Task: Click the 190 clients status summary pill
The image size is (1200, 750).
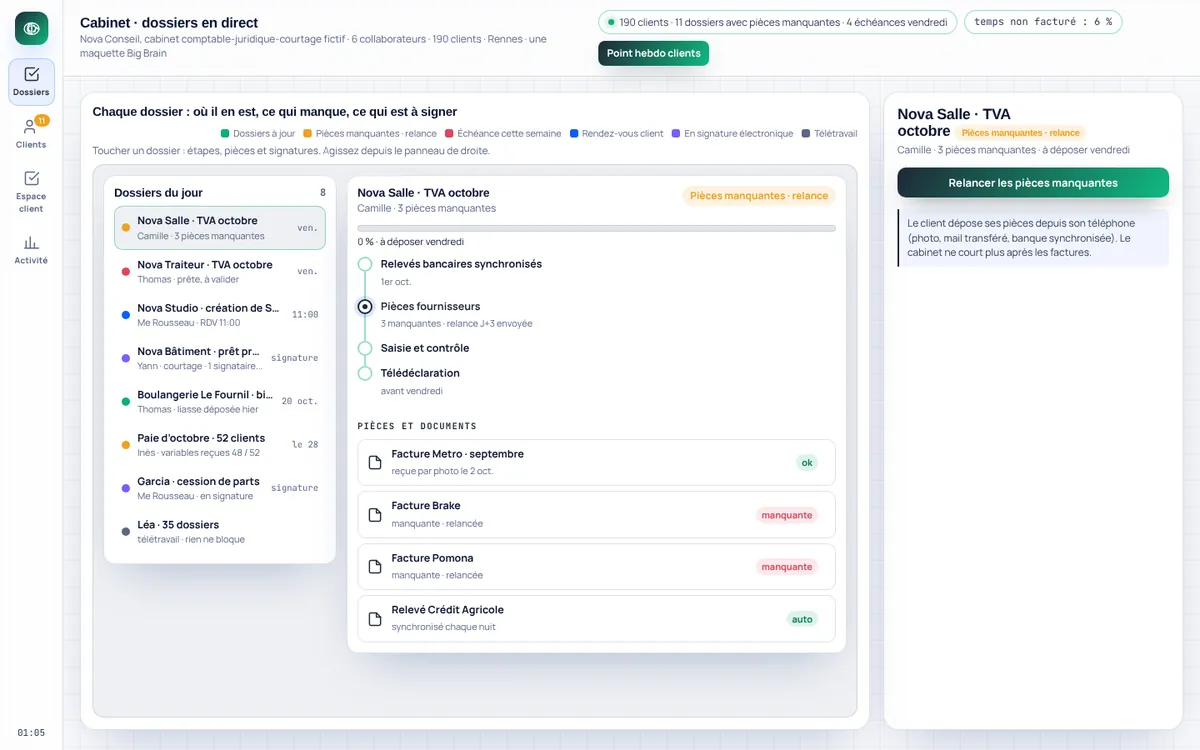Action: coord(777,22)
